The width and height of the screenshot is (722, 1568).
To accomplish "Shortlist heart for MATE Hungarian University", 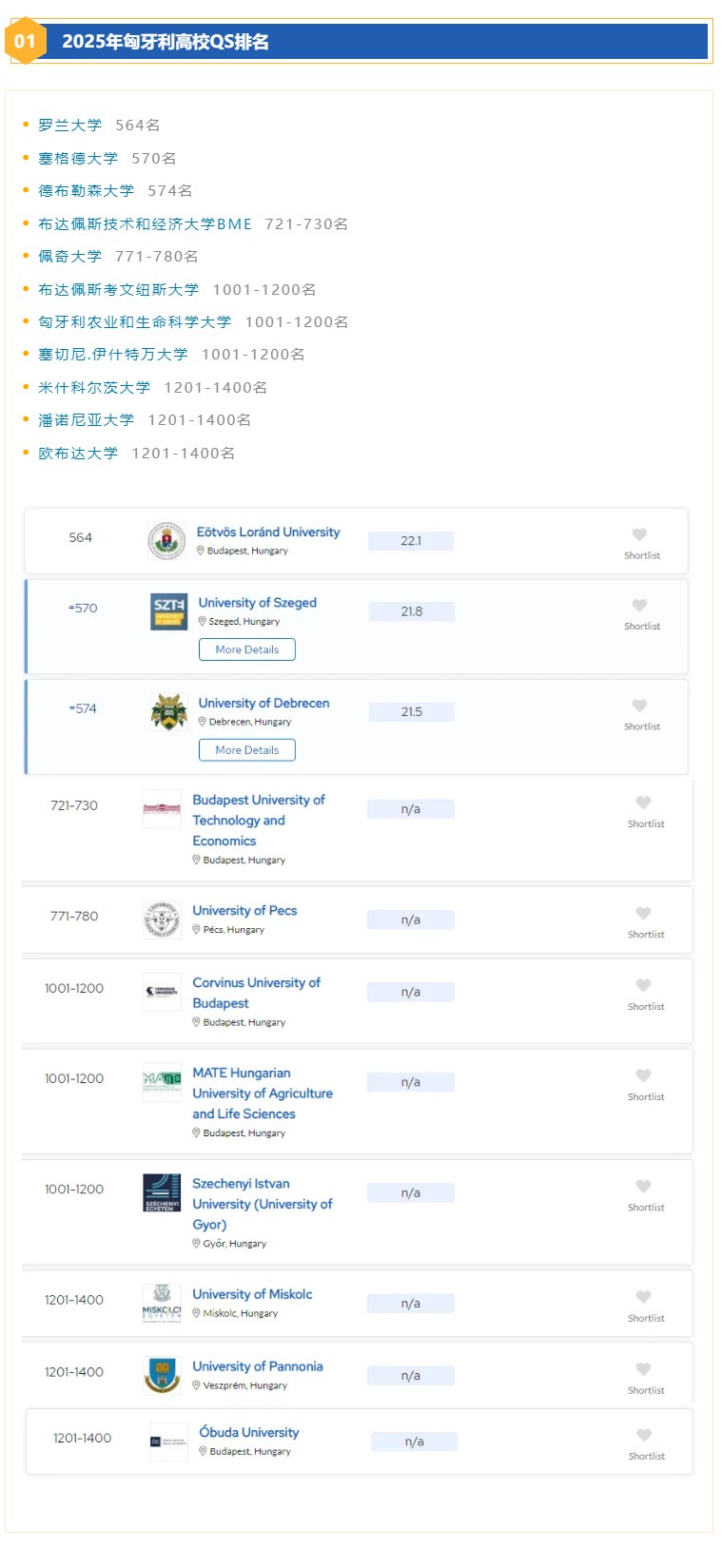I will tap(643, 1075).
